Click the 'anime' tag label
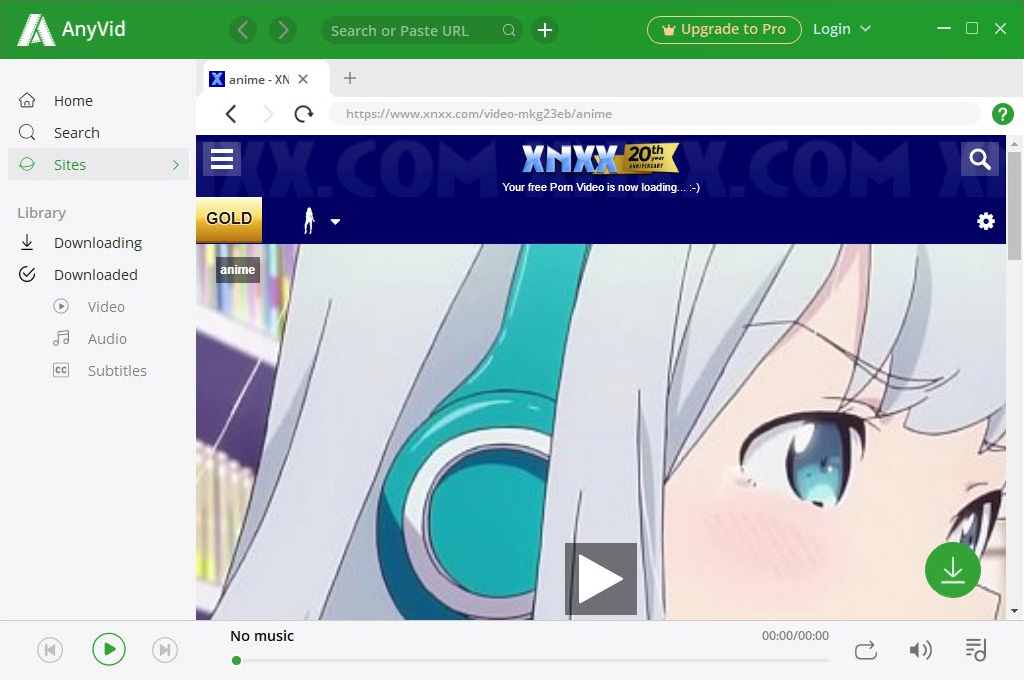1024x680 pixels. [x=238, y=270]
